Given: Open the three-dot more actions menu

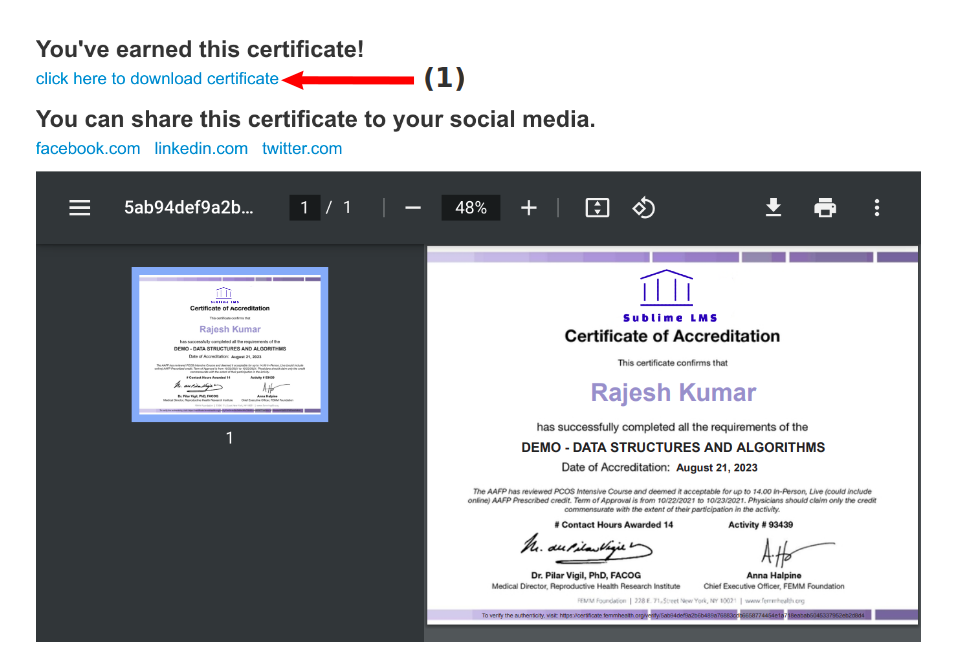Looking at the screenshot, I should [877, 208].
